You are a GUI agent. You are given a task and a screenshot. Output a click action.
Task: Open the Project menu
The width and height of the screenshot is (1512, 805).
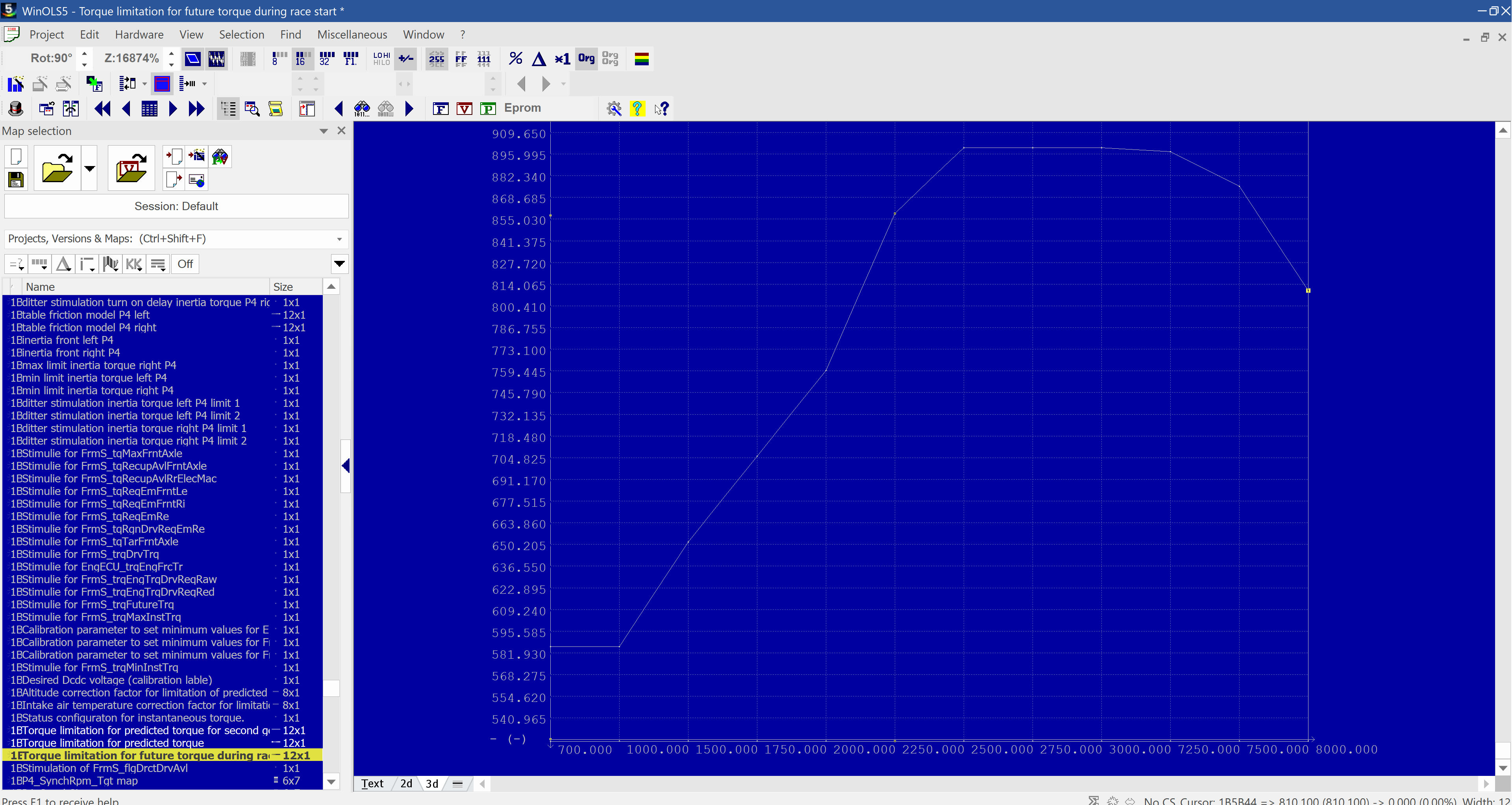(46, 35)
